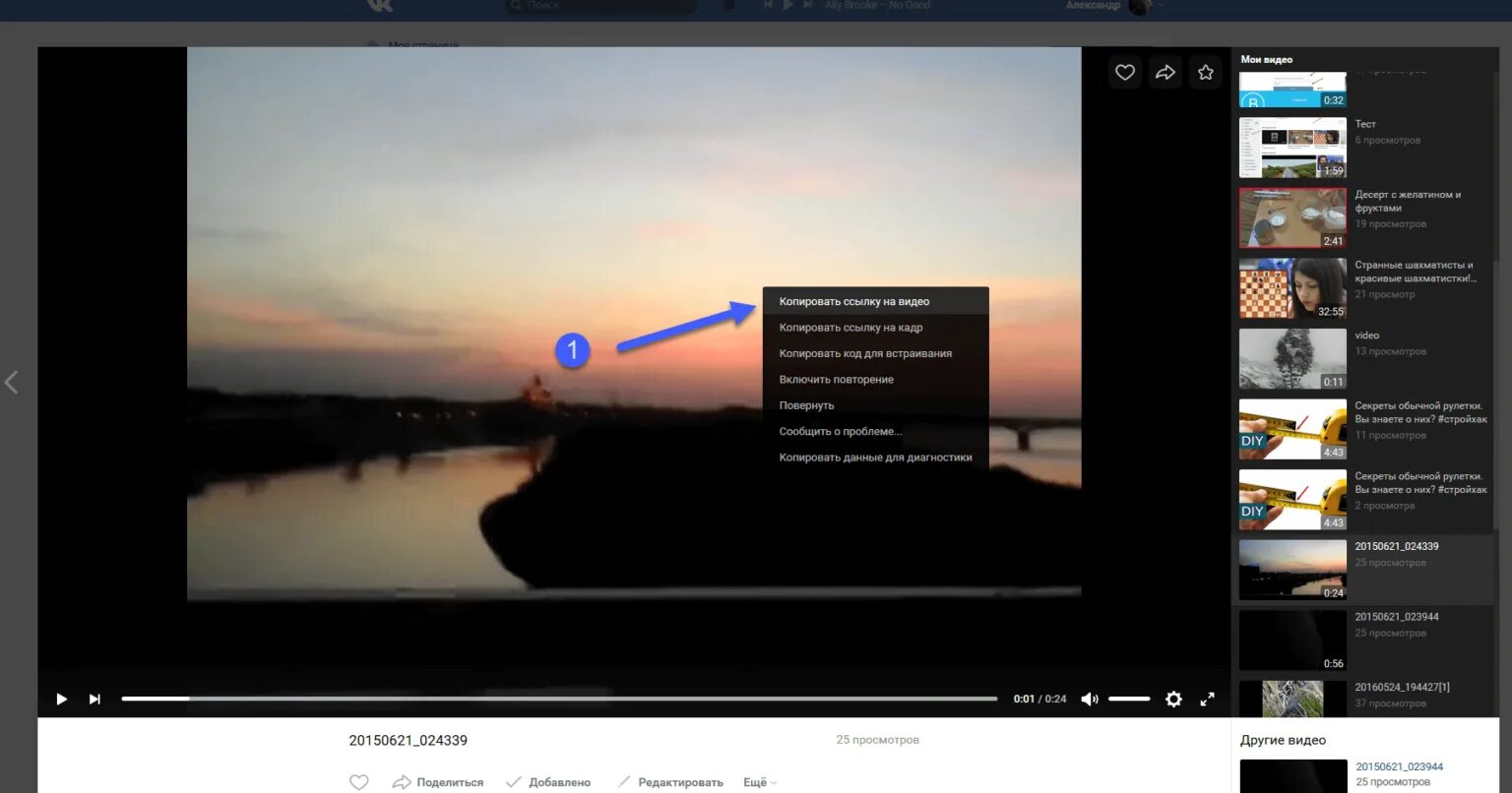Click 20150621_023944 link under Другие видео

[x=1399, y=766]
